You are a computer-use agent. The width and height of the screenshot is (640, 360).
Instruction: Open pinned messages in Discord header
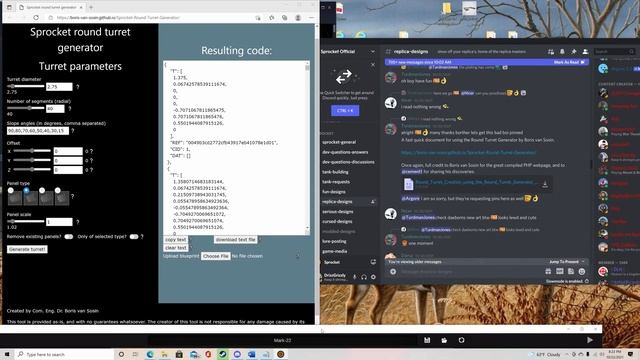click(573, 51)
